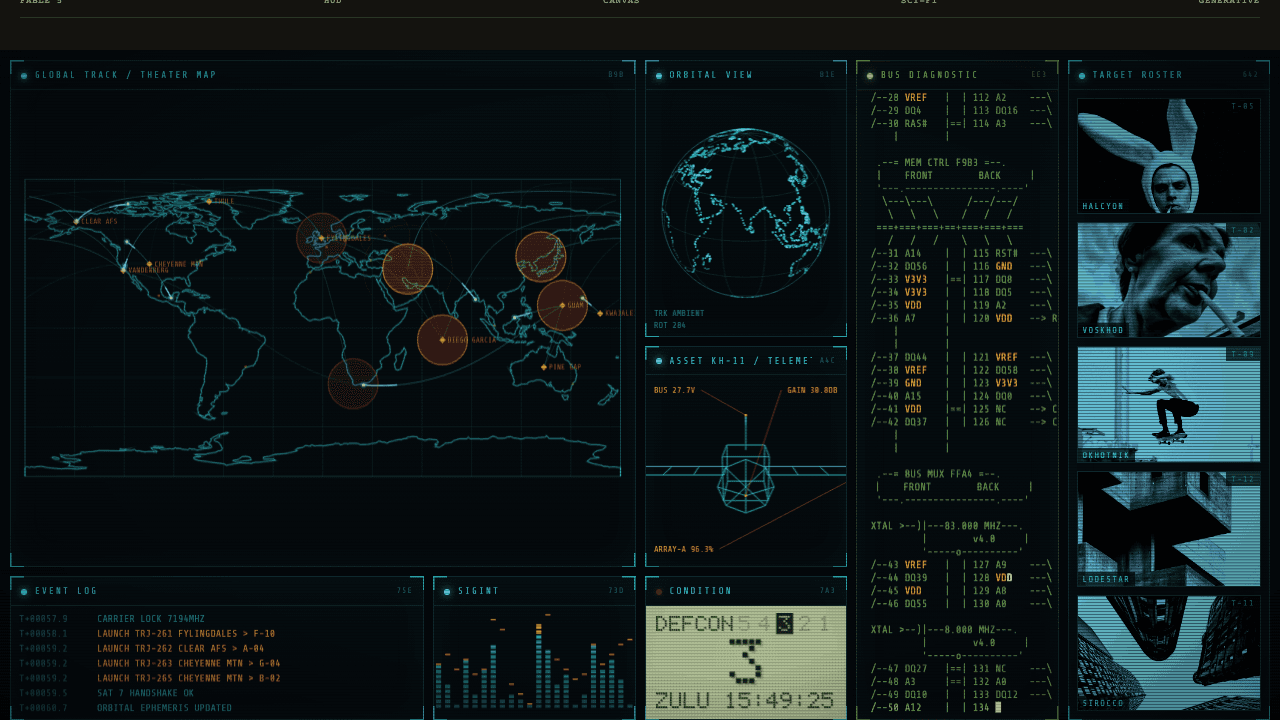This screenshot has width=1280, height=720.
Task: Click the impact zone over the Middle East
Action: 408,269
